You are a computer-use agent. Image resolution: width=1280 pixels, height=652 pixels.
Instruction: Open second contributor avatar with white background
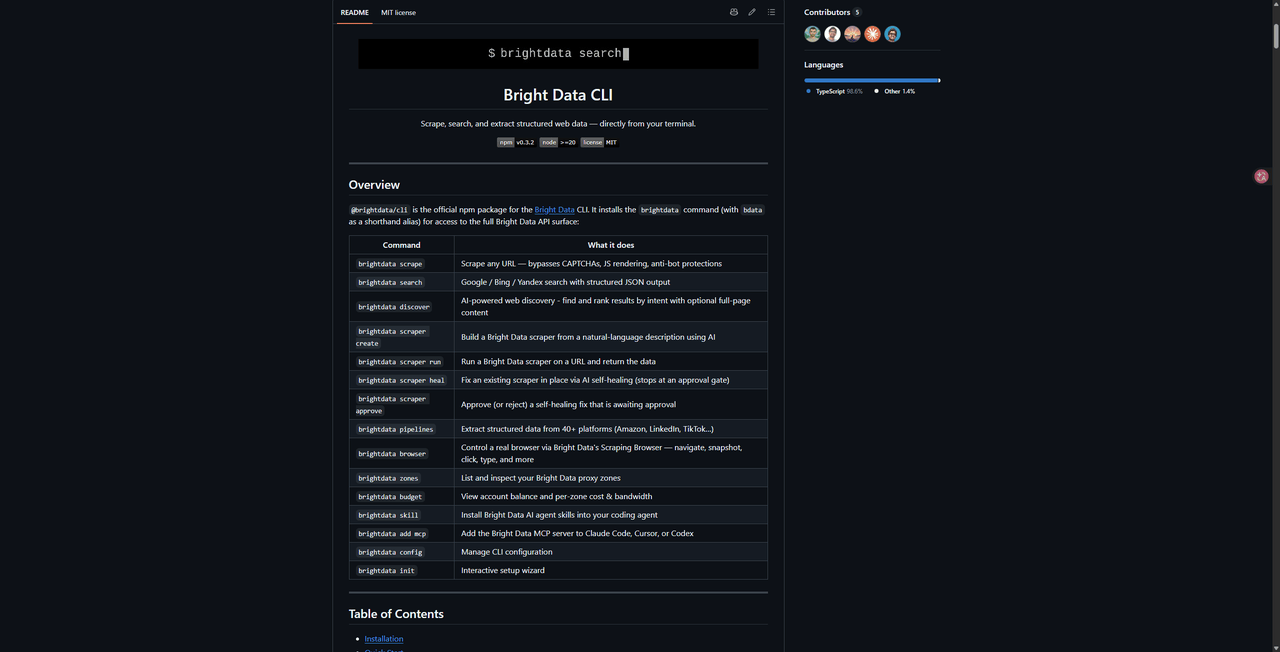tap(832, 34)
